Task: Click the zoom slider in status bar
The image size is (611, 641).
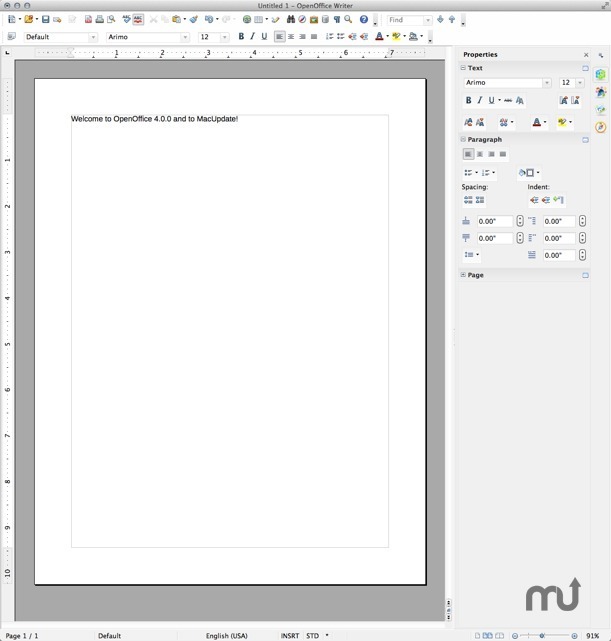Action: [545, 635]
